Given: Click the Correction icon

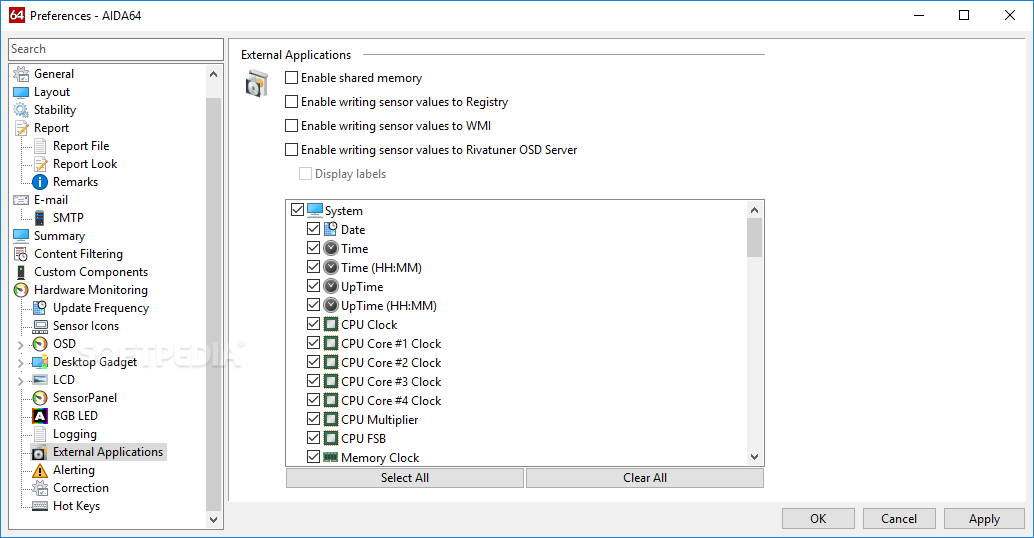Looking at the screenshot, I should click(x=40, y=488).
